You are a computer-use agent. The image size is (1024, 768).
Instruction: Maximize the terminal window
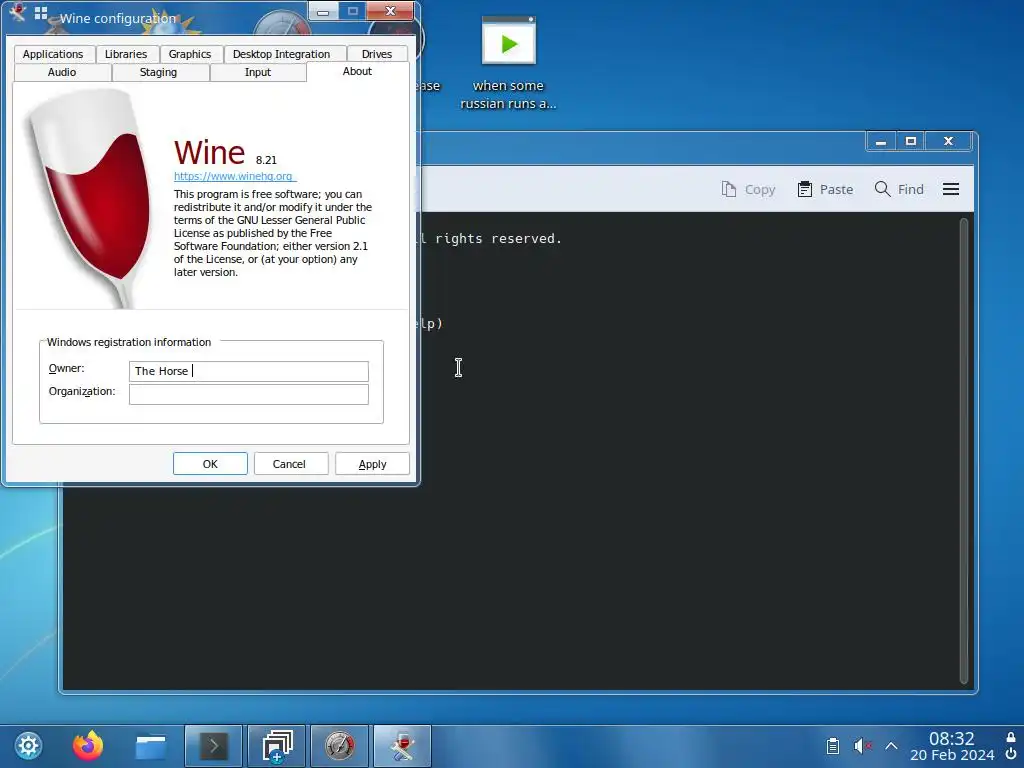pyautogui.click(x=911, y=141)
